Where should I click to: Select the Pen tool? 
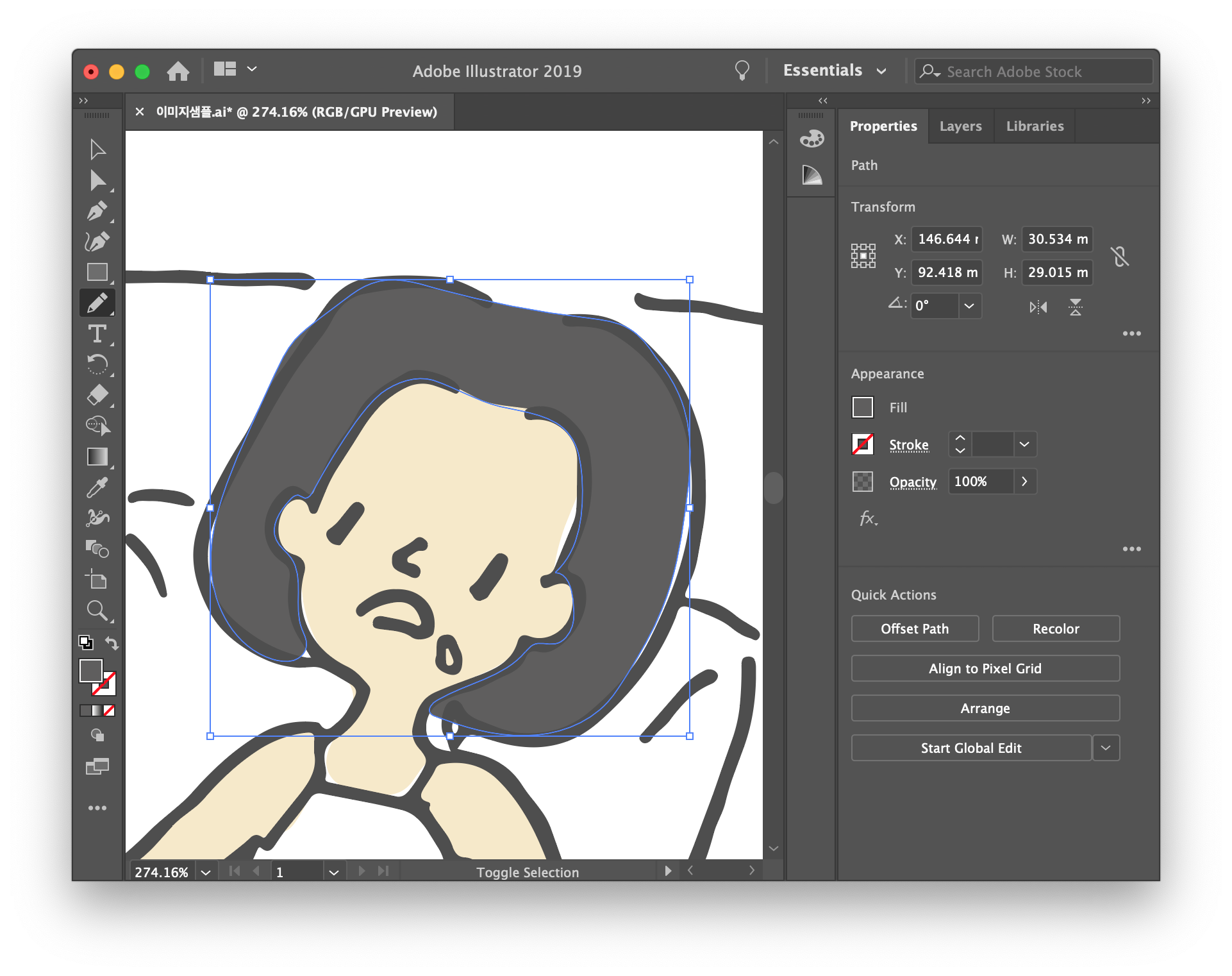[x=97, y=211]
